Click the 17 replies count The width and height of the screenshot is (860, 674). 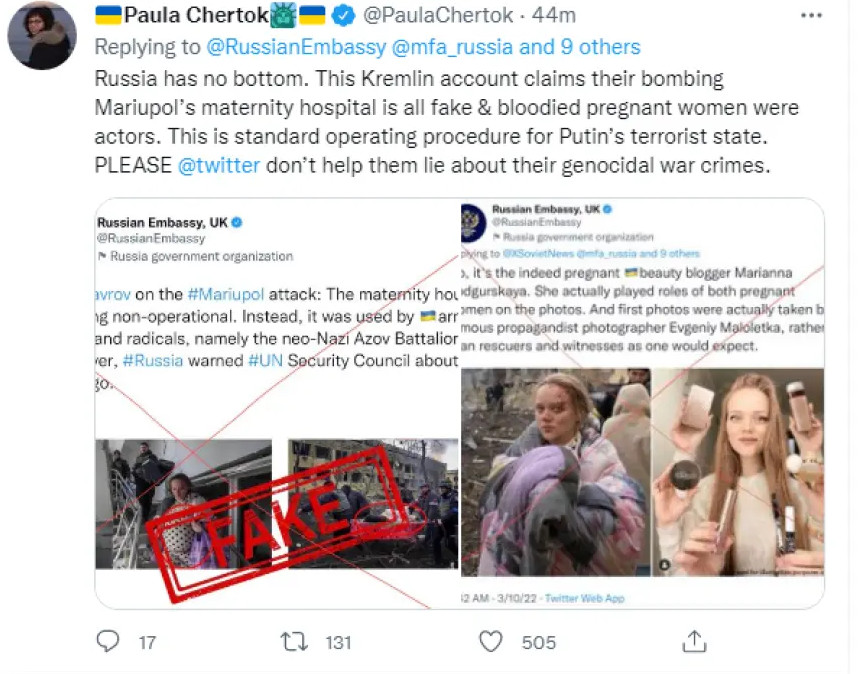tap(147, 642)
